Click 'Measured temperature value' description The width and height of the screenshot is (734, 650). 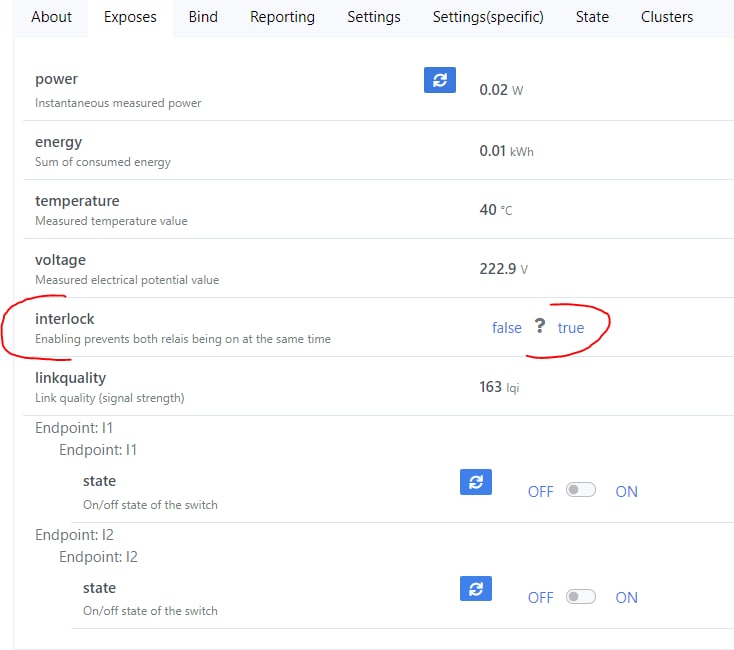(111, 221)
